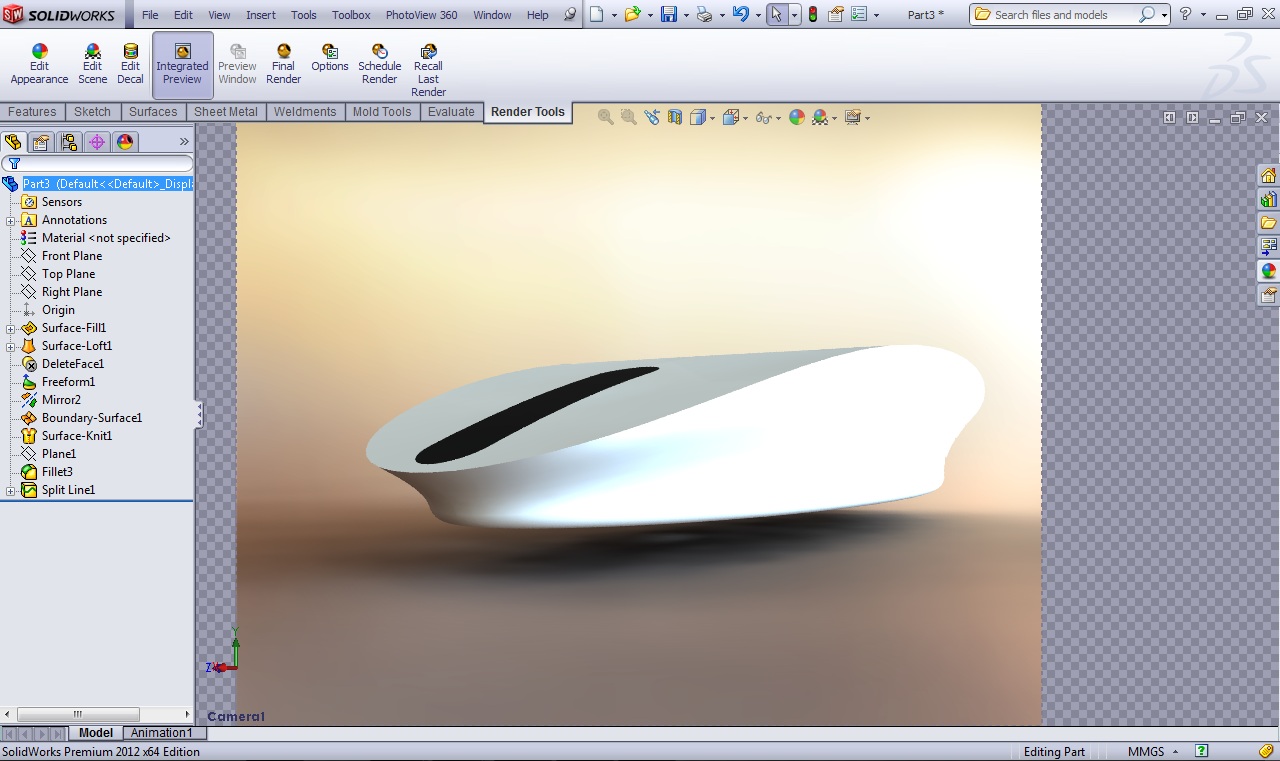Switch to the ConfigurationManager tab
1280x761 pixels.
[68, 142]
